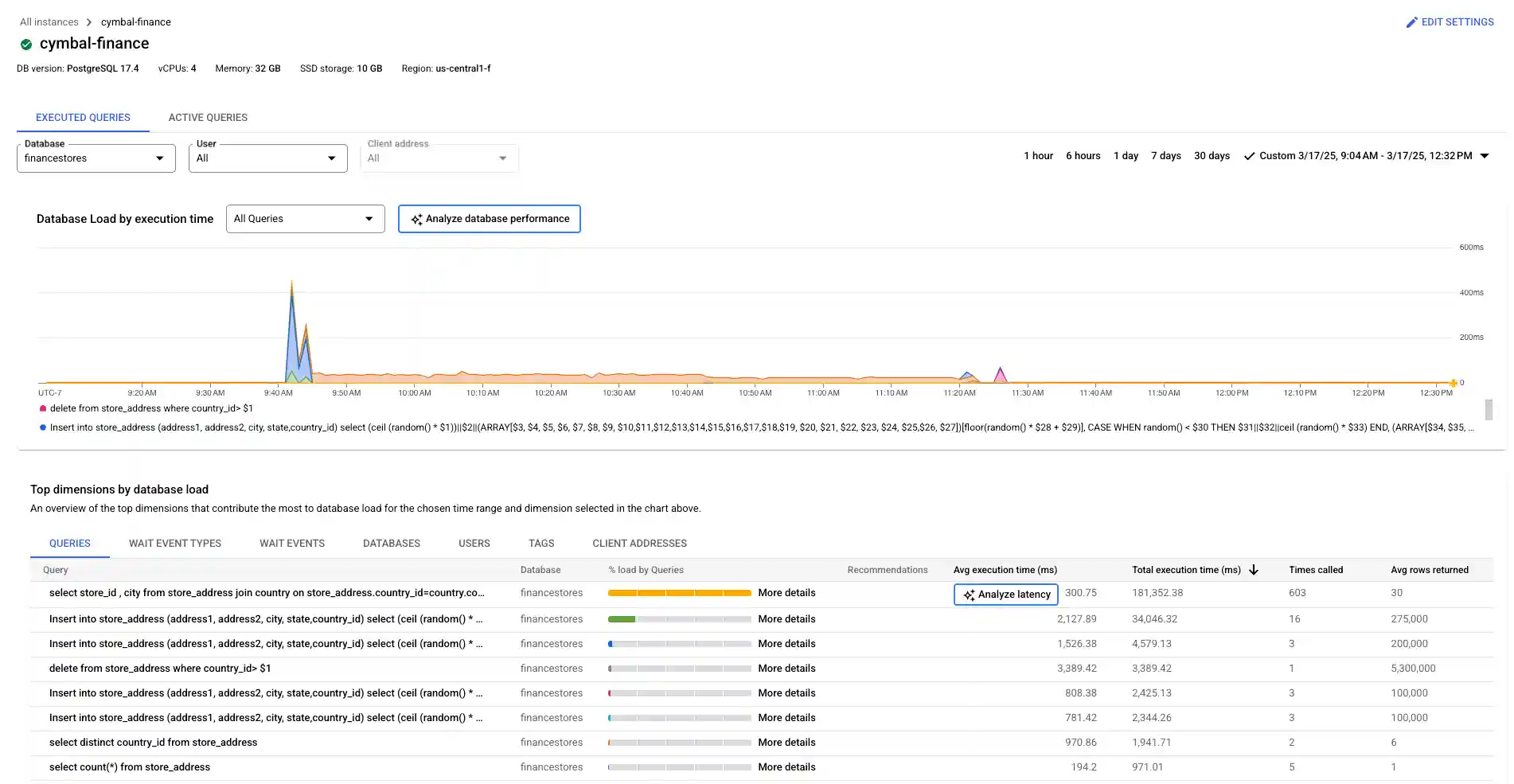
Task: Open More details for the delete query row
Action: 786,668
